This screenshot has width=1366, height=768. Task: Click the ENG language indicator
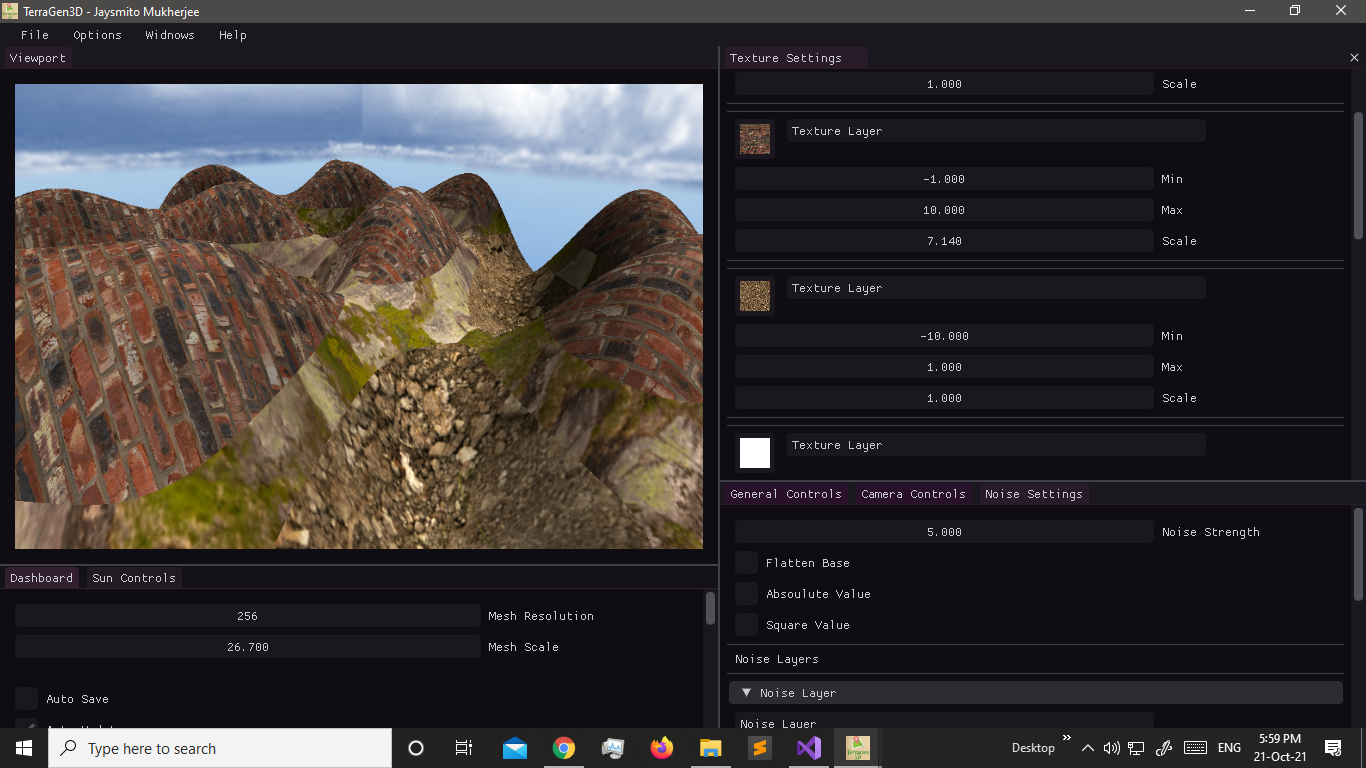pyautogui.click(x=1230, y=748)
